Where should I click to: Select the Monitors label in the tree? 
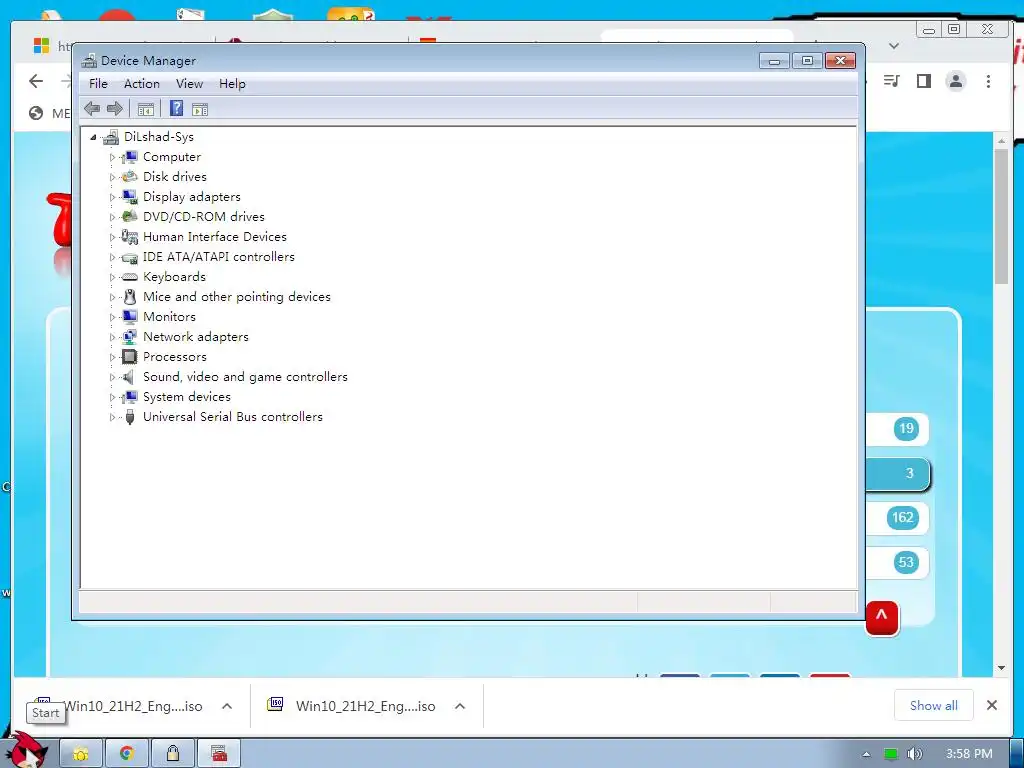tap(169, 317)
